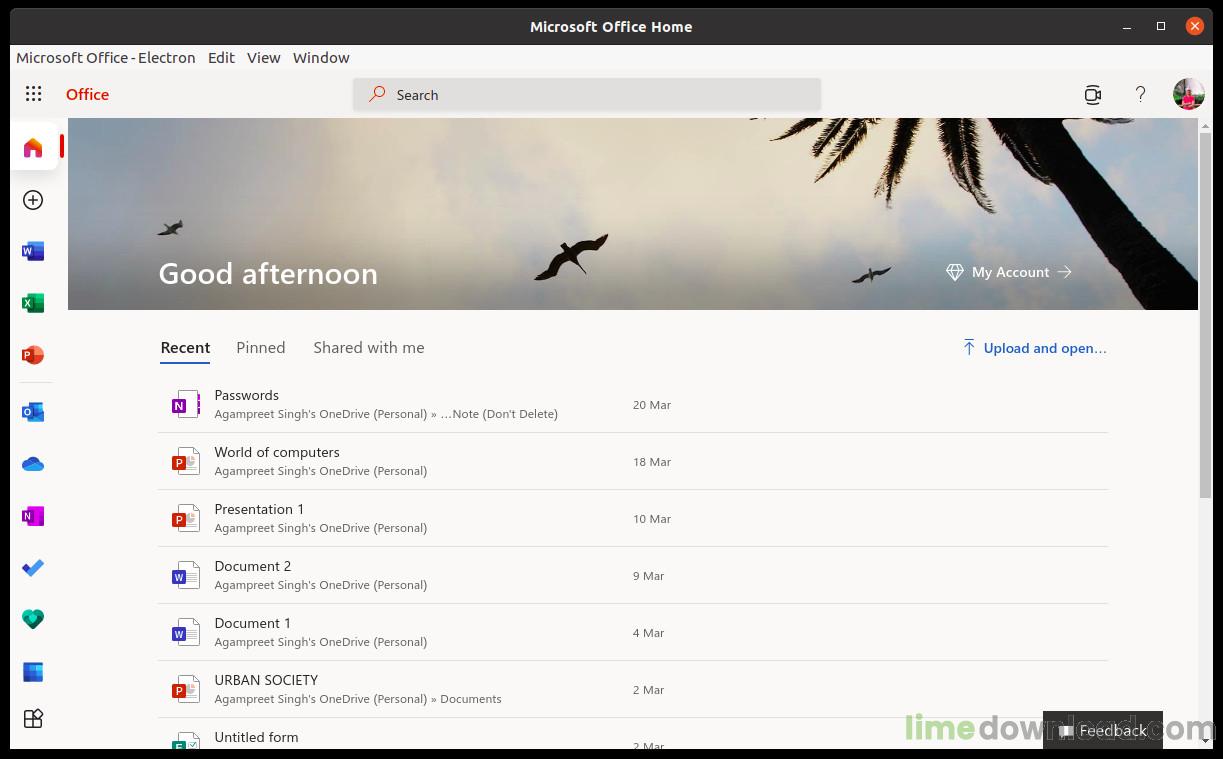Launch OneNote from the sidebar
The height and width of the screenshot is (759, 1223).
click(33, 516)
